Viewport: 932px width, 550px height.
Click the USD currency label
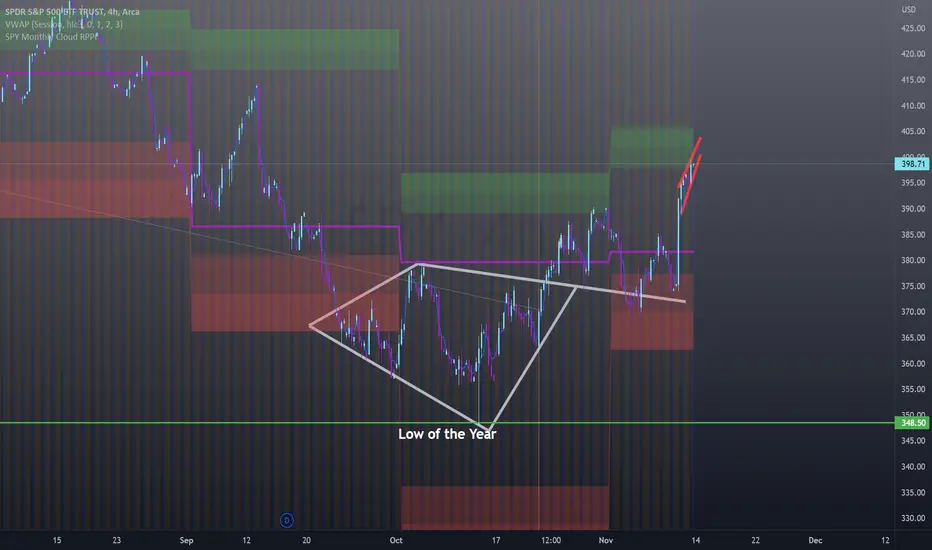click(x=908, y=10)
